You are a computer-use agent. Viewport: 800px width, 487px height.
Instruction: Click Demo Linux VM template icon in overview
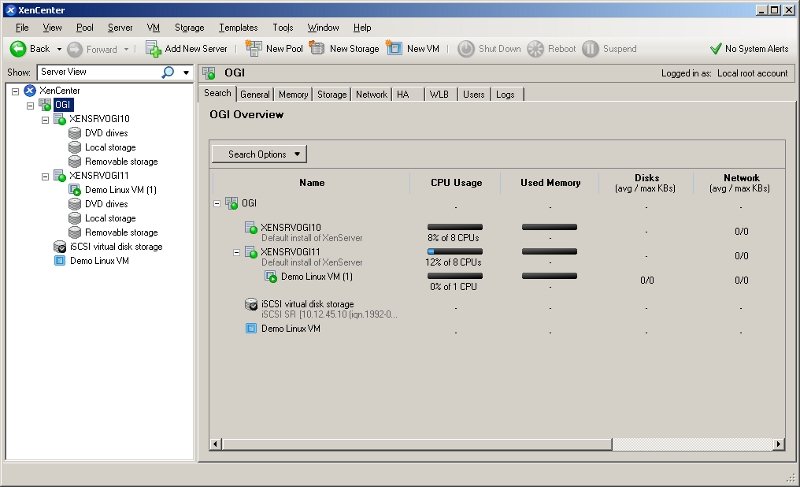251,328
